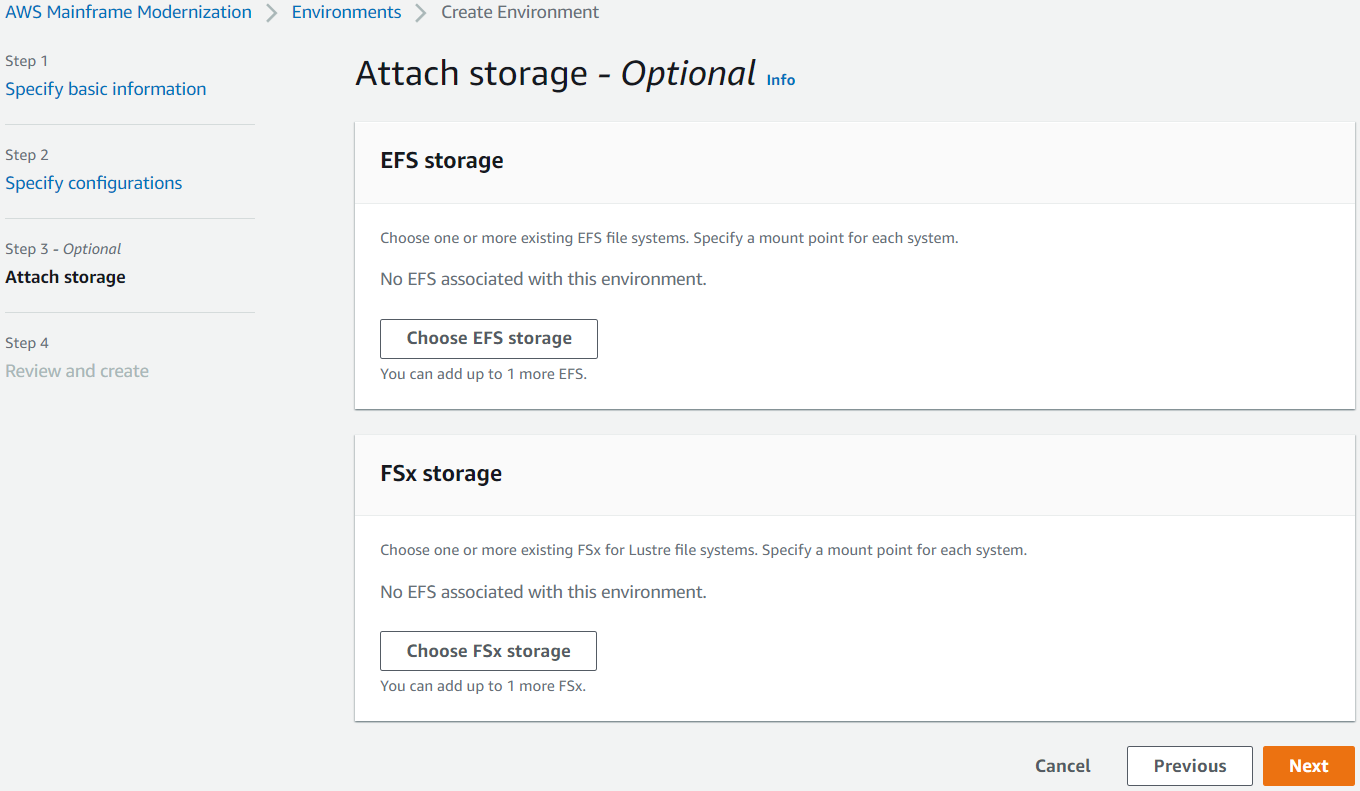The height and width of the screenshot is (791, 1360).
Task: Click the Choose EFS storage button
Action: [488, 338]
